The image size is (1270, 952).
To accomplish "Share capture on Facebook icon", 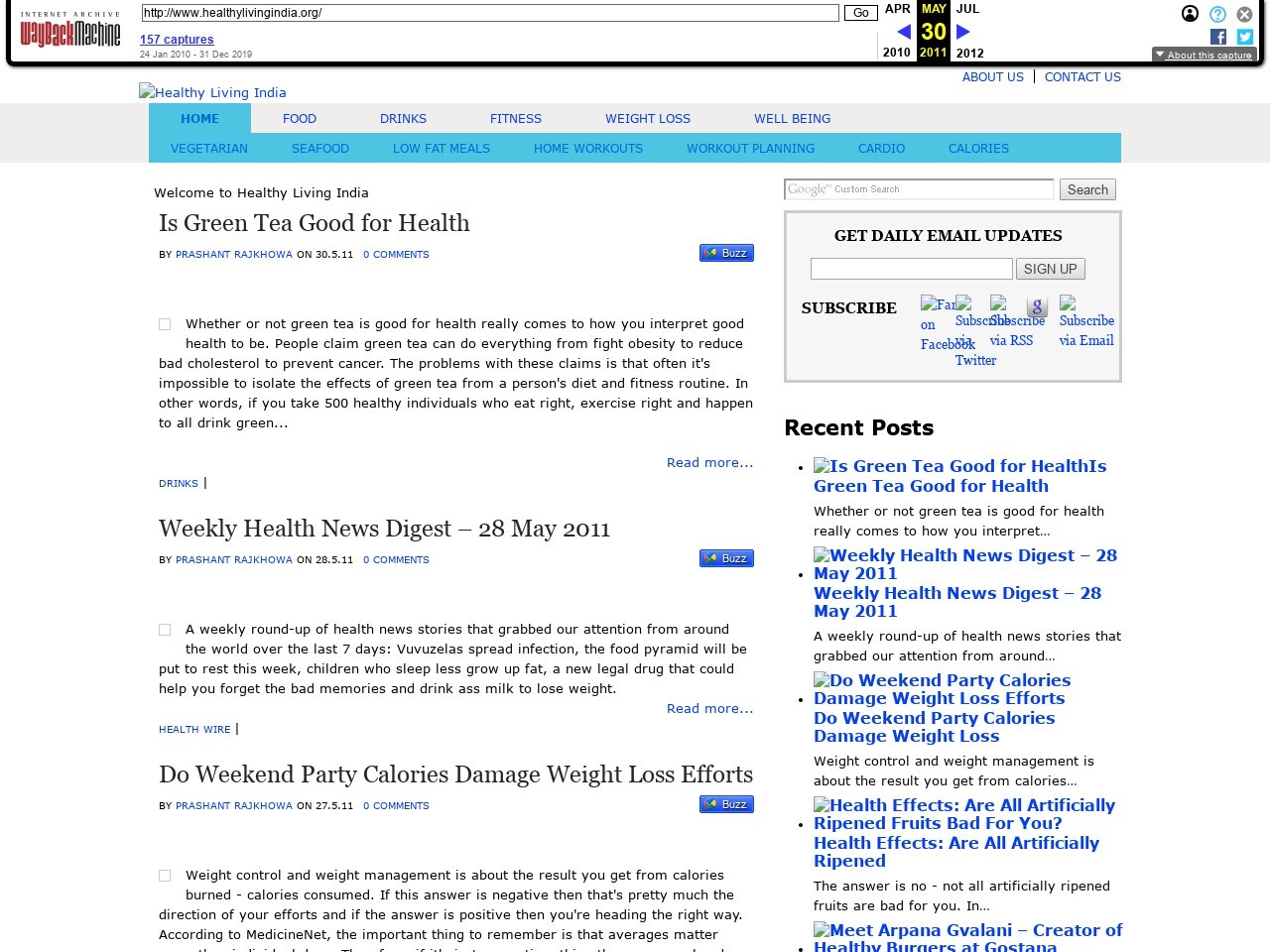I will 1218,37.
